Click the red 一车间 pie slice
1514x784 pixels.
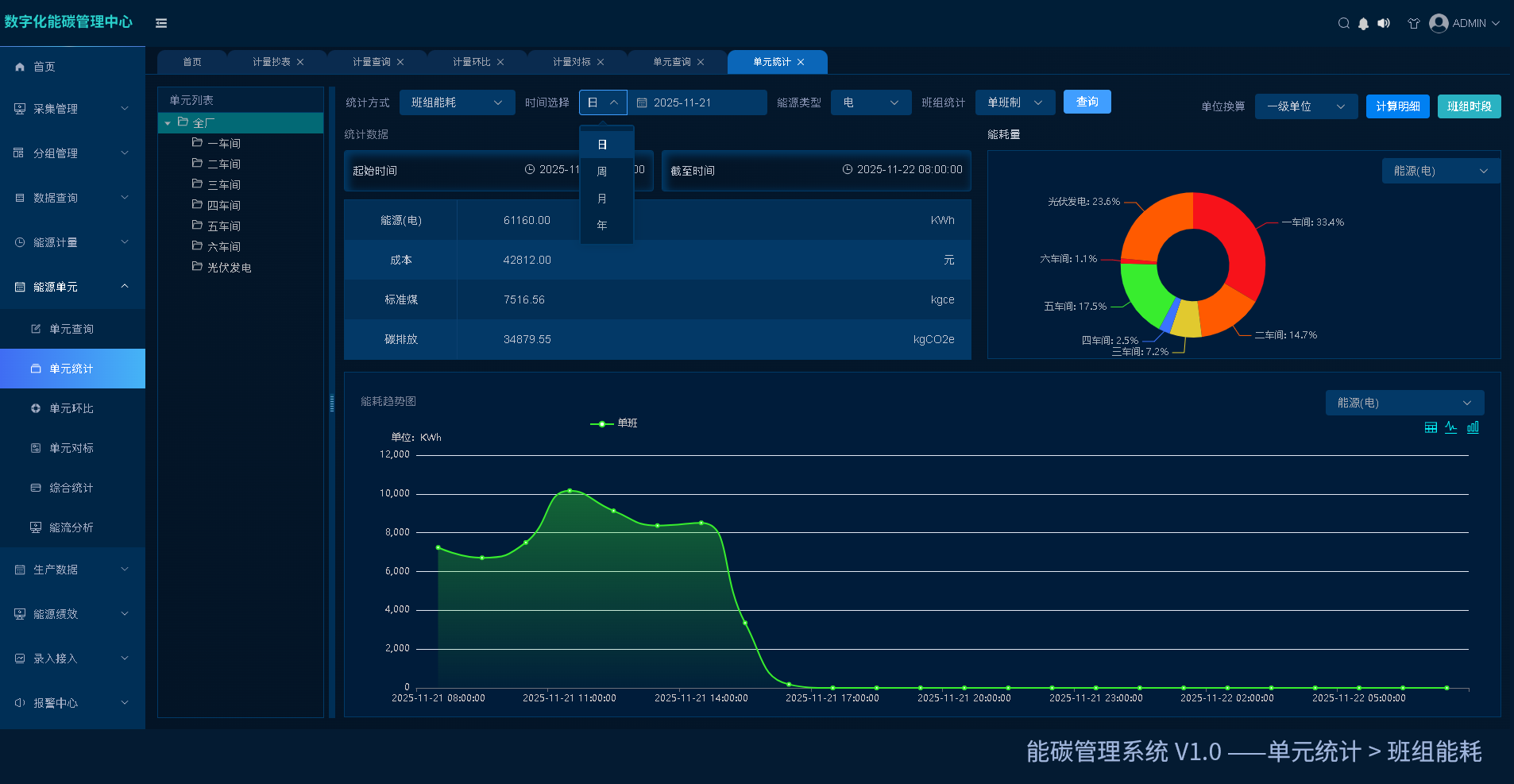tap(1239, 238)
